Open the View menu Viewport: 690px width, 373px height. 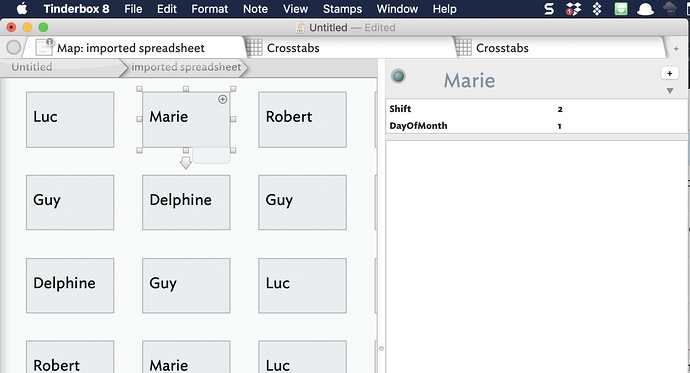(x=295, y=9)
